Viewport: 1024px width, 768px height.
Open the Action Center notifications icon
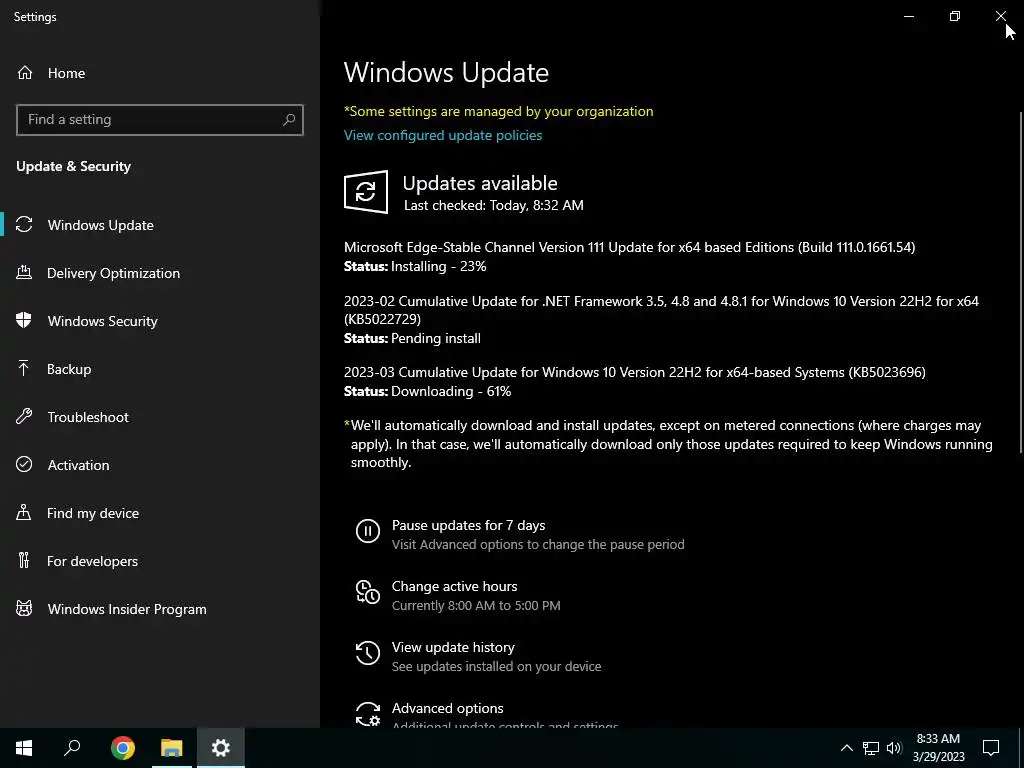(x=991, y=748)
